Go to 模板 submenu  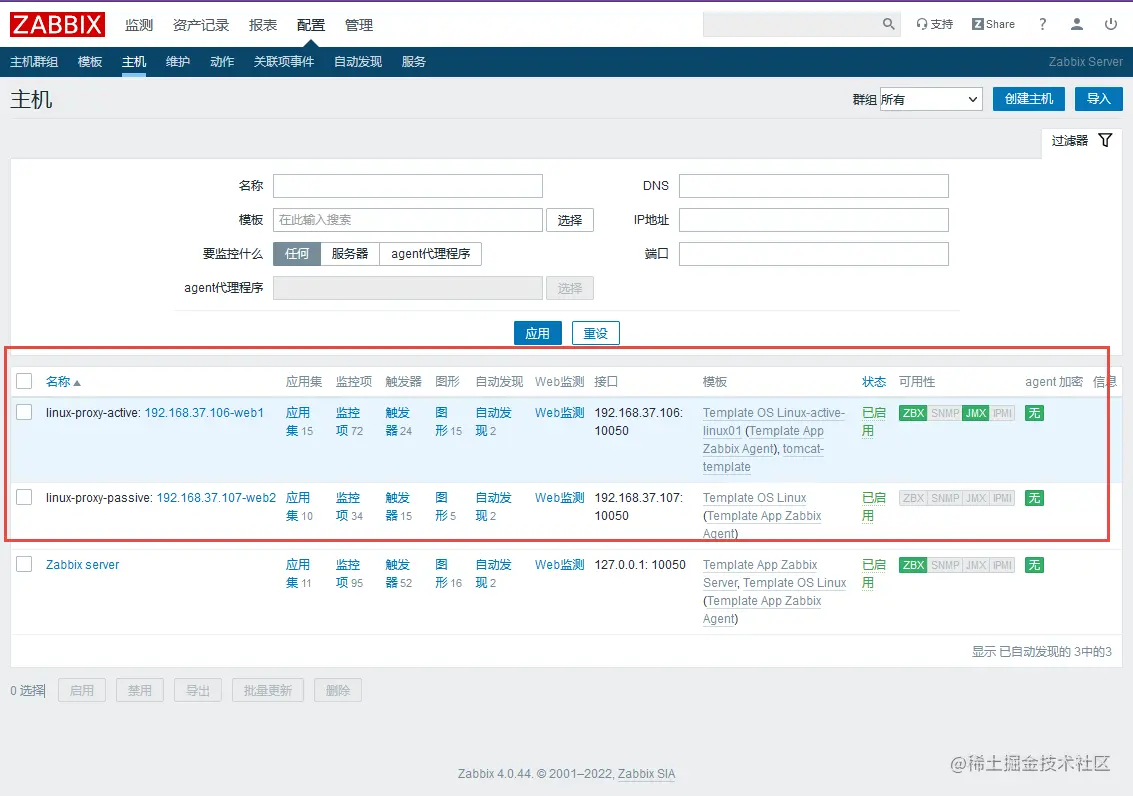90,62
